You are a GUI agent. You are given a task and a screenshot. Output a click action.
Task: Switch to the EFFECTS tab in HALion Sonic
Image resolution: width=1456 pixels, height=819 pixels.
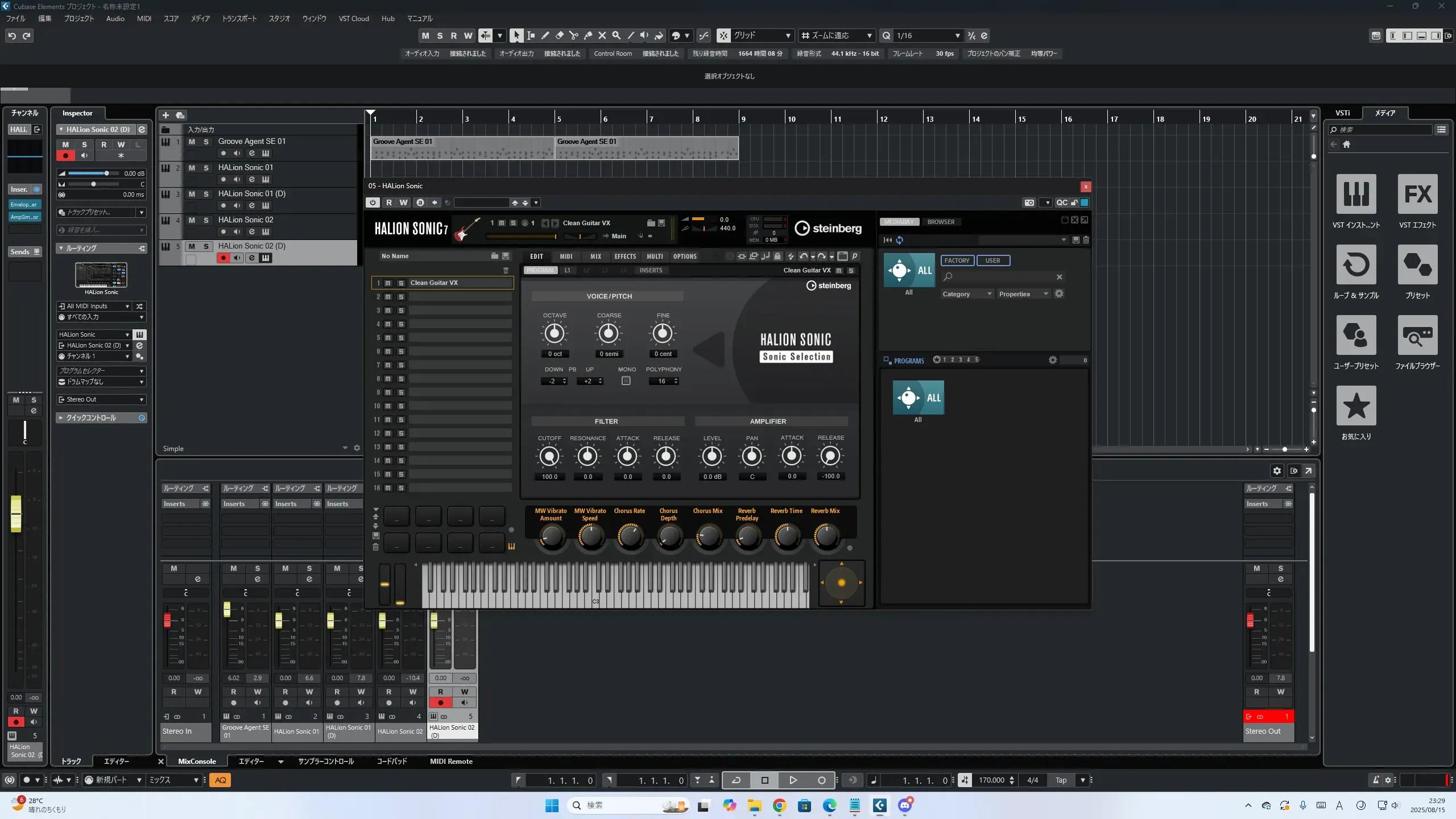tap(624, 257)
